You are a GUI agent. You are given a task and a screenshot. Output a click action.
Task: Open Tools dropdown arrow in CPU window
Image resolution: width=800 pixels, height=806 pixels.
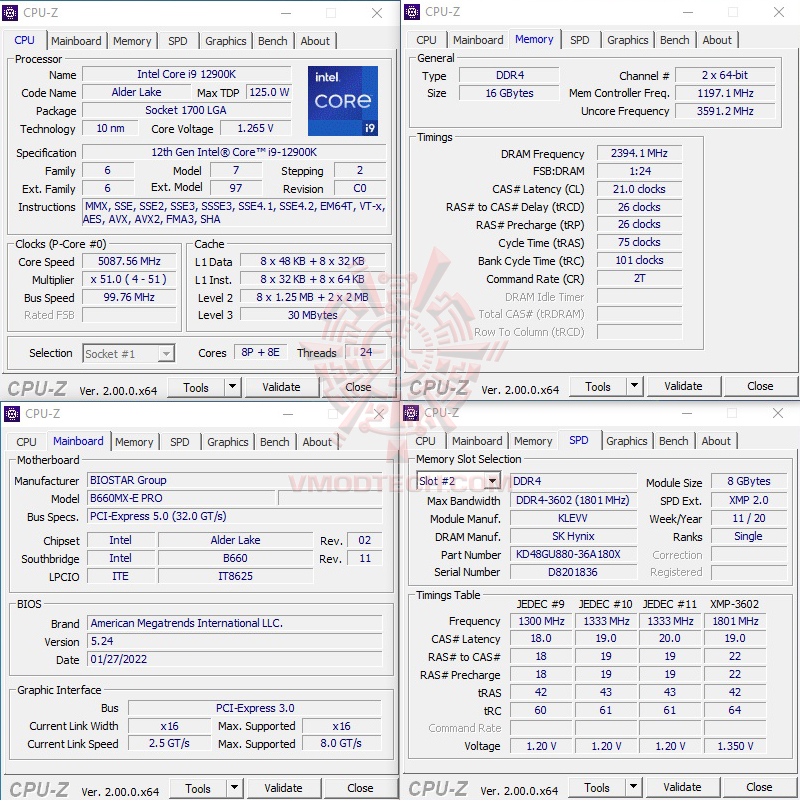pyautogui.click(x=232, y=387)
